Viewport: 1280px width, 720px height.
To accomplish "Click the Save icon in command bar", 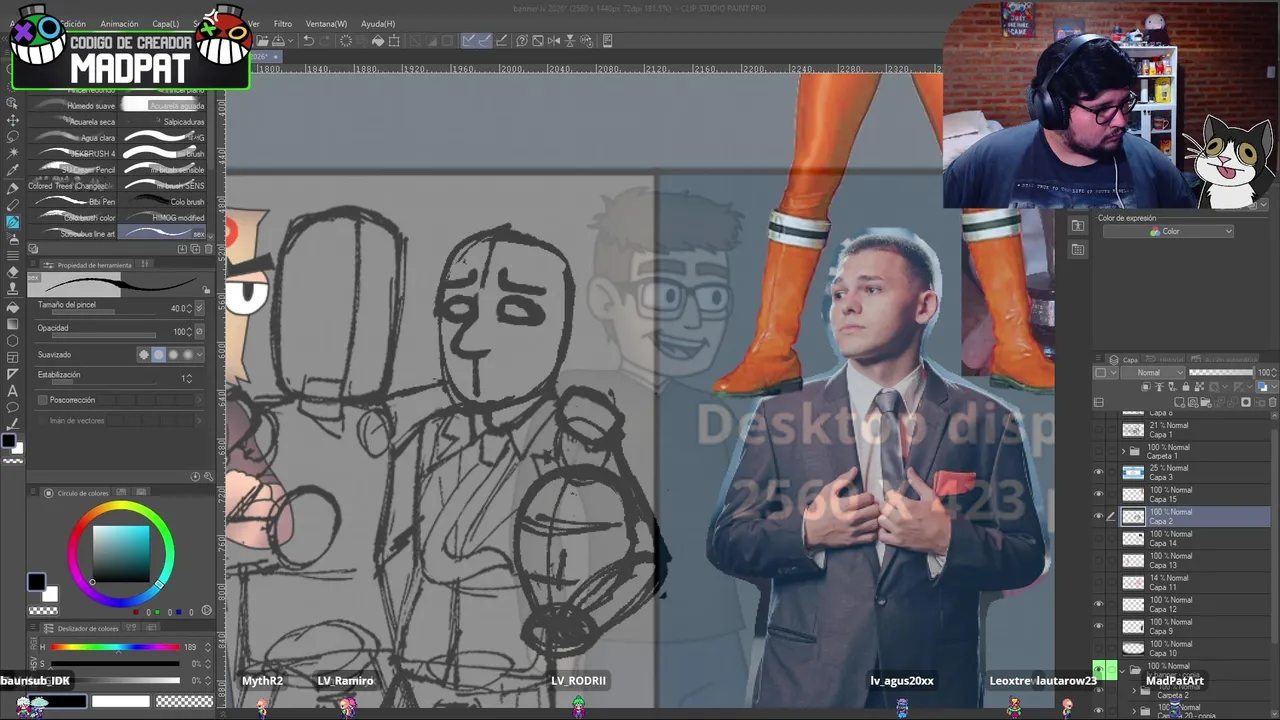I will (x=278, y=41).
